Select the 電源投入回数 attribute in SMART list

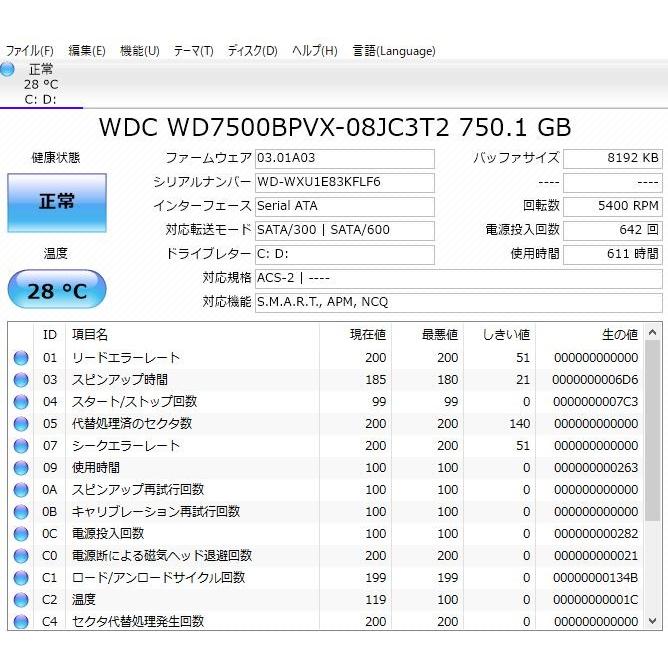click(326, 534)
